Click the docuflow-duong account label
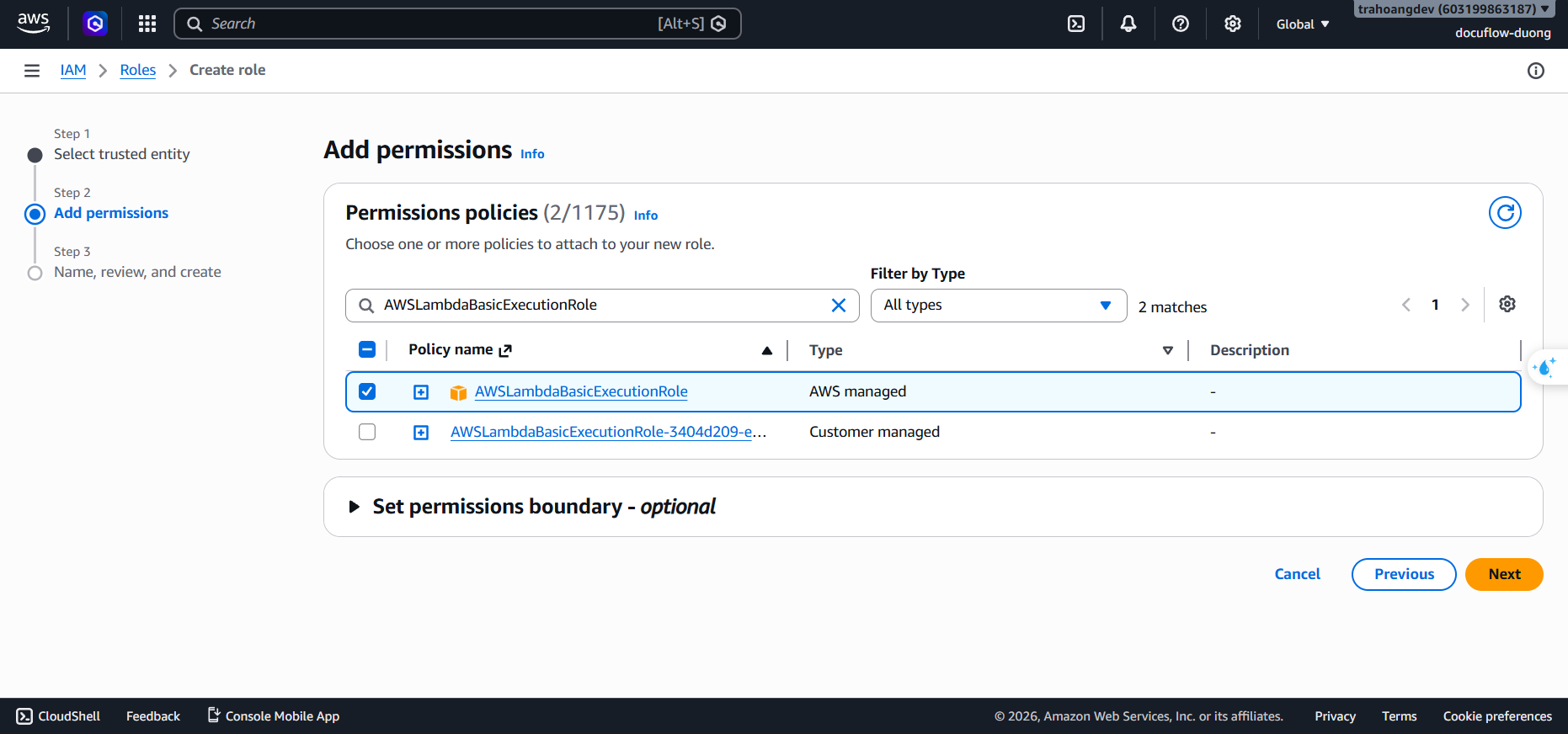 [x=1503, y=33]
